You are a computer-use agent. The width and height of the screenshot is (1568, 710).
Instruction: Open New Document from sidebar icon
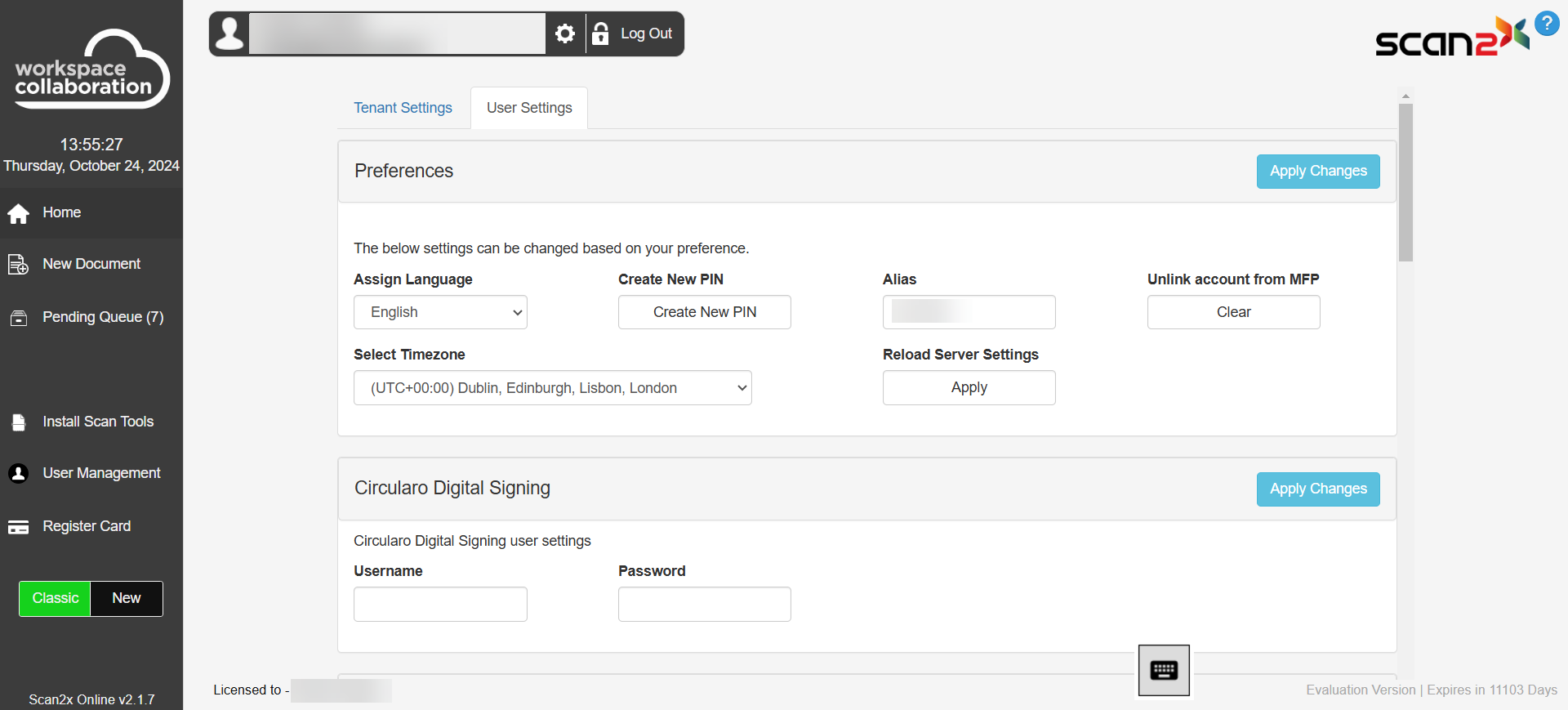click(x=18, y=265)
